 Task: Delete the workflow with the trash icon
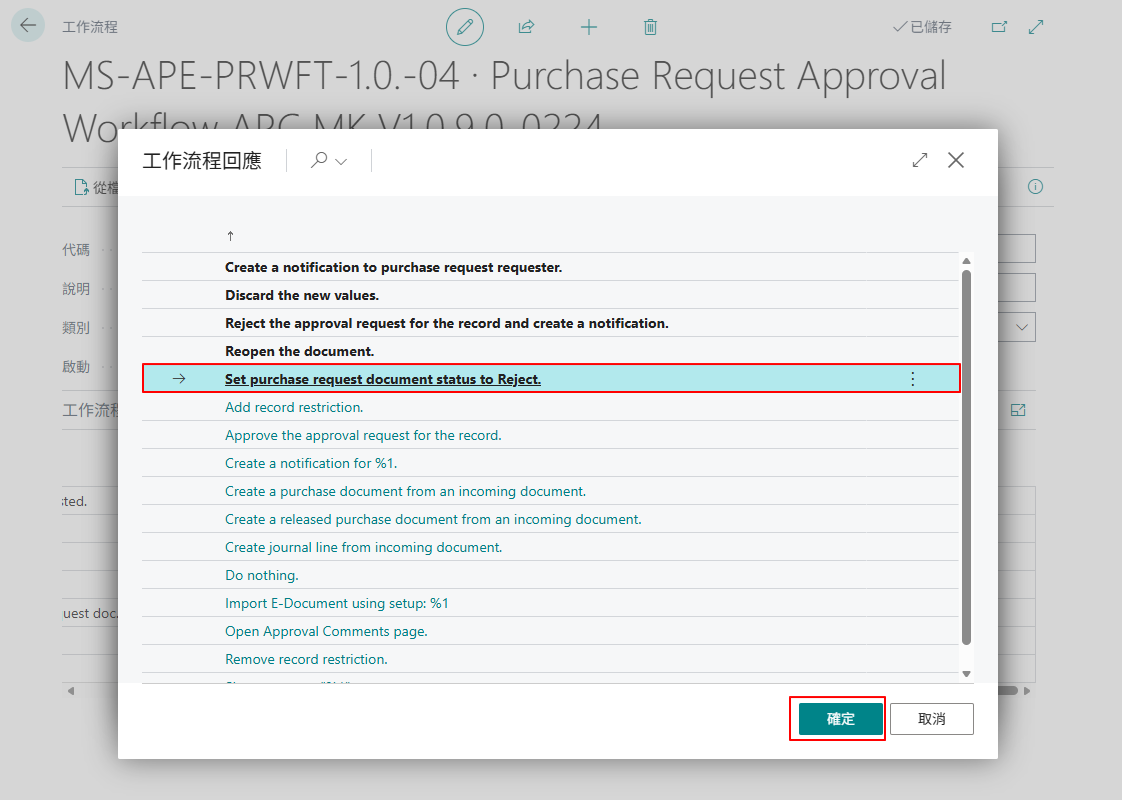(x=650, y=27)
